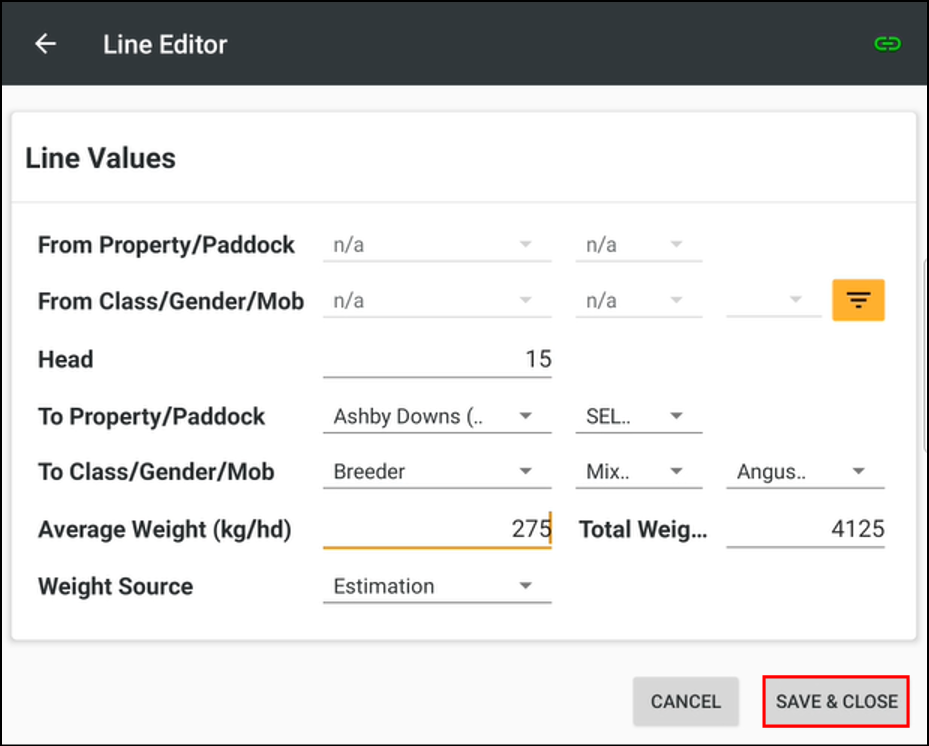Click the yellow filter button

coord(858,300)
